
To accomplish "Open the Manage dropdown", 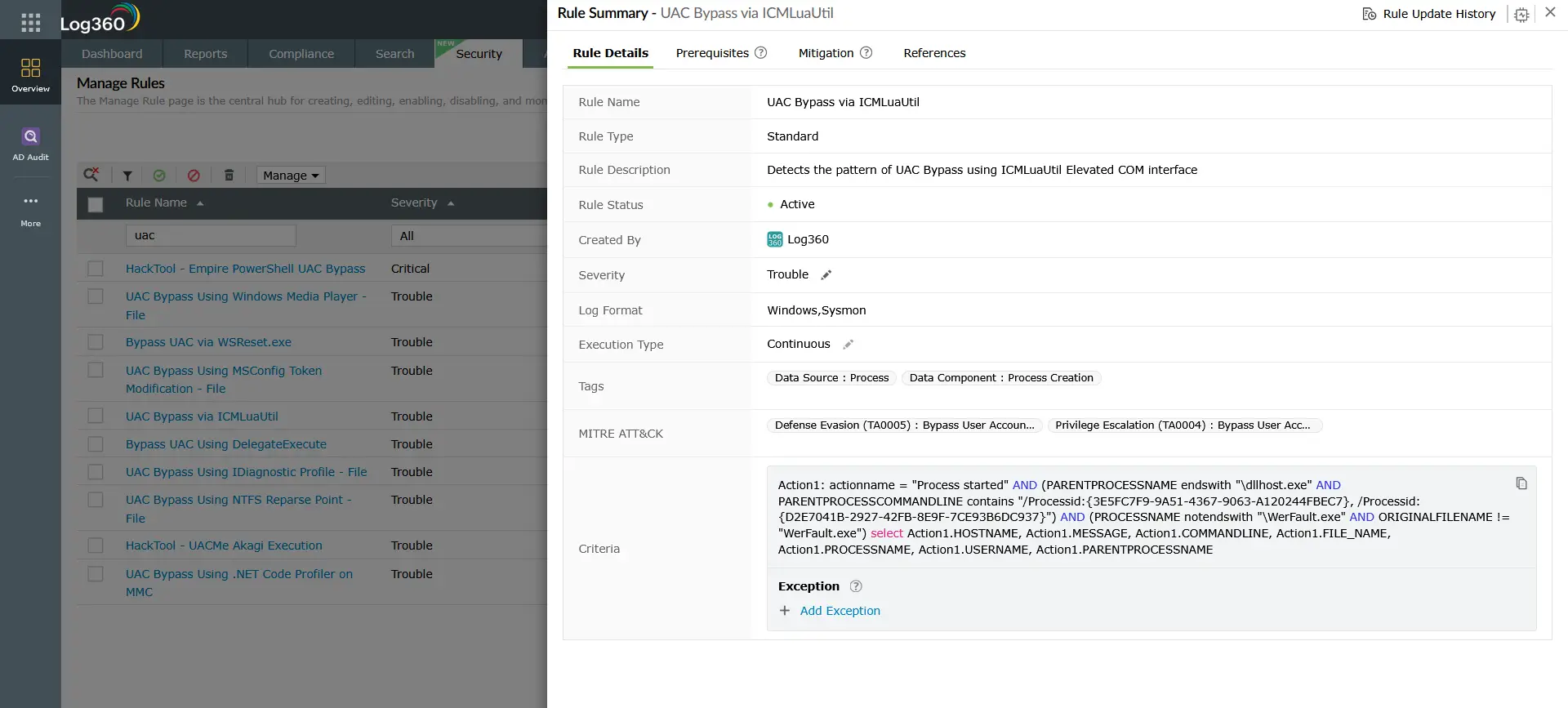I will (291, 176).
